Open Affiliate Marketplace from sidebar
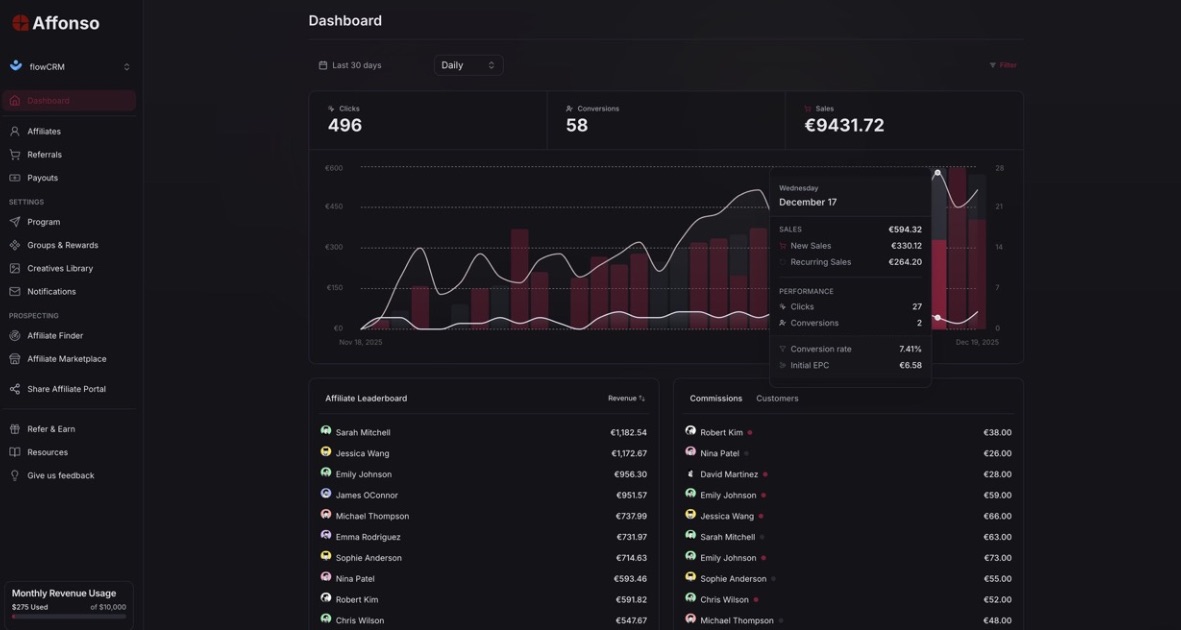 tap(66, 359)
